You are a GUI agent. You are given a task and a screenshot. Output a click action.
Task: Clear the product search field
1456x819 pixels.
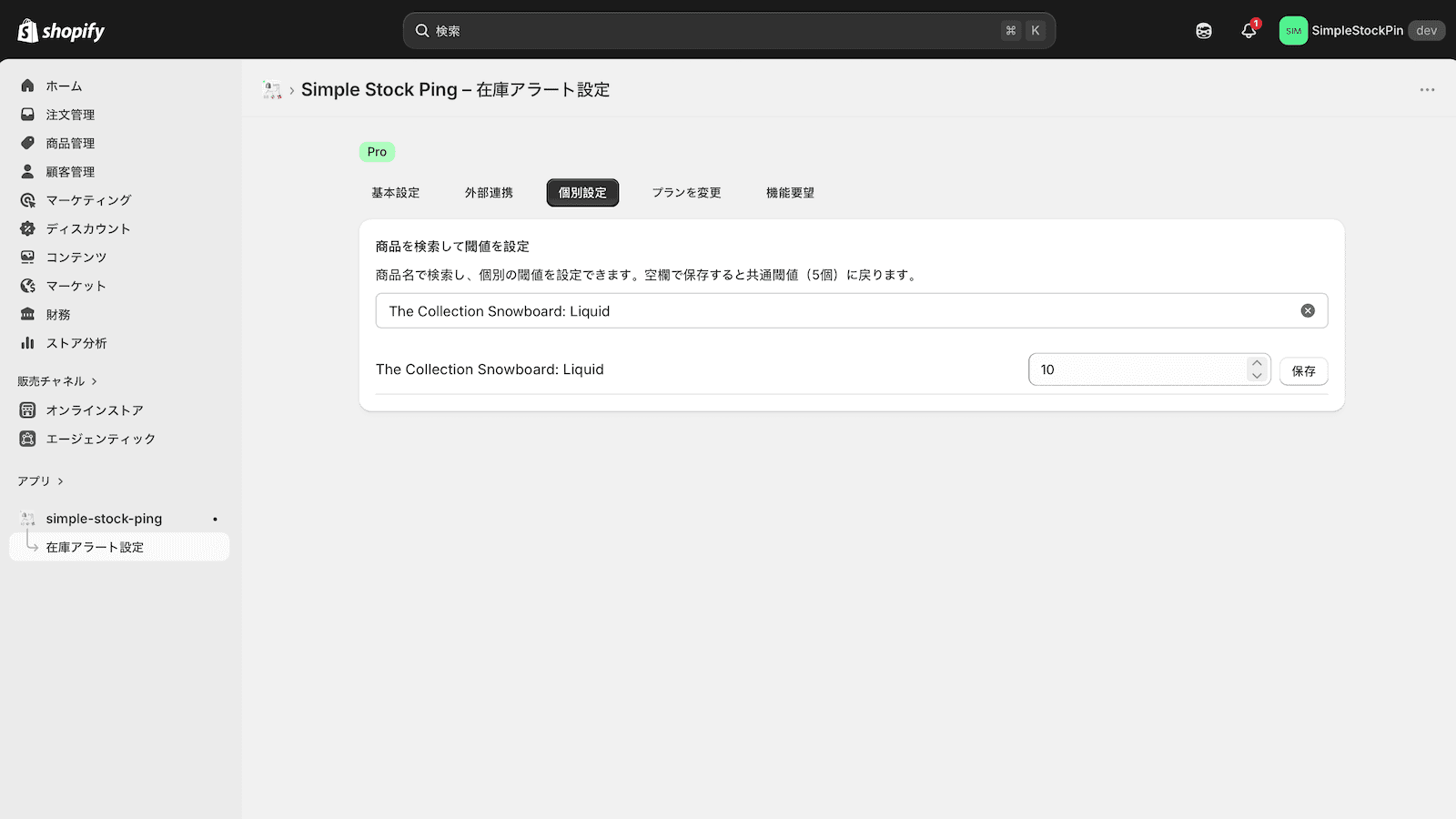(1308, 311)
